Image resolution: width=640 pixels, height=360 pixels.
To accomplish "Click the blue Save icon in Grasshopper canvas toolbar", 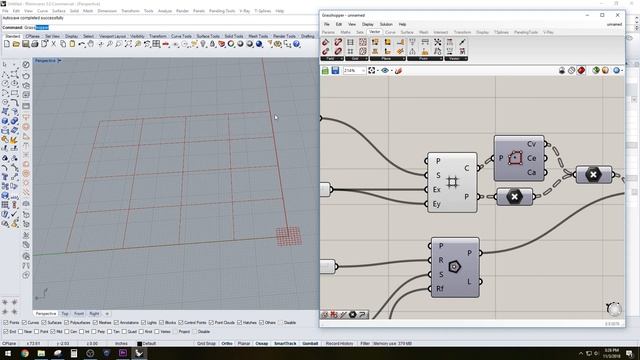I will coord(335,71).
